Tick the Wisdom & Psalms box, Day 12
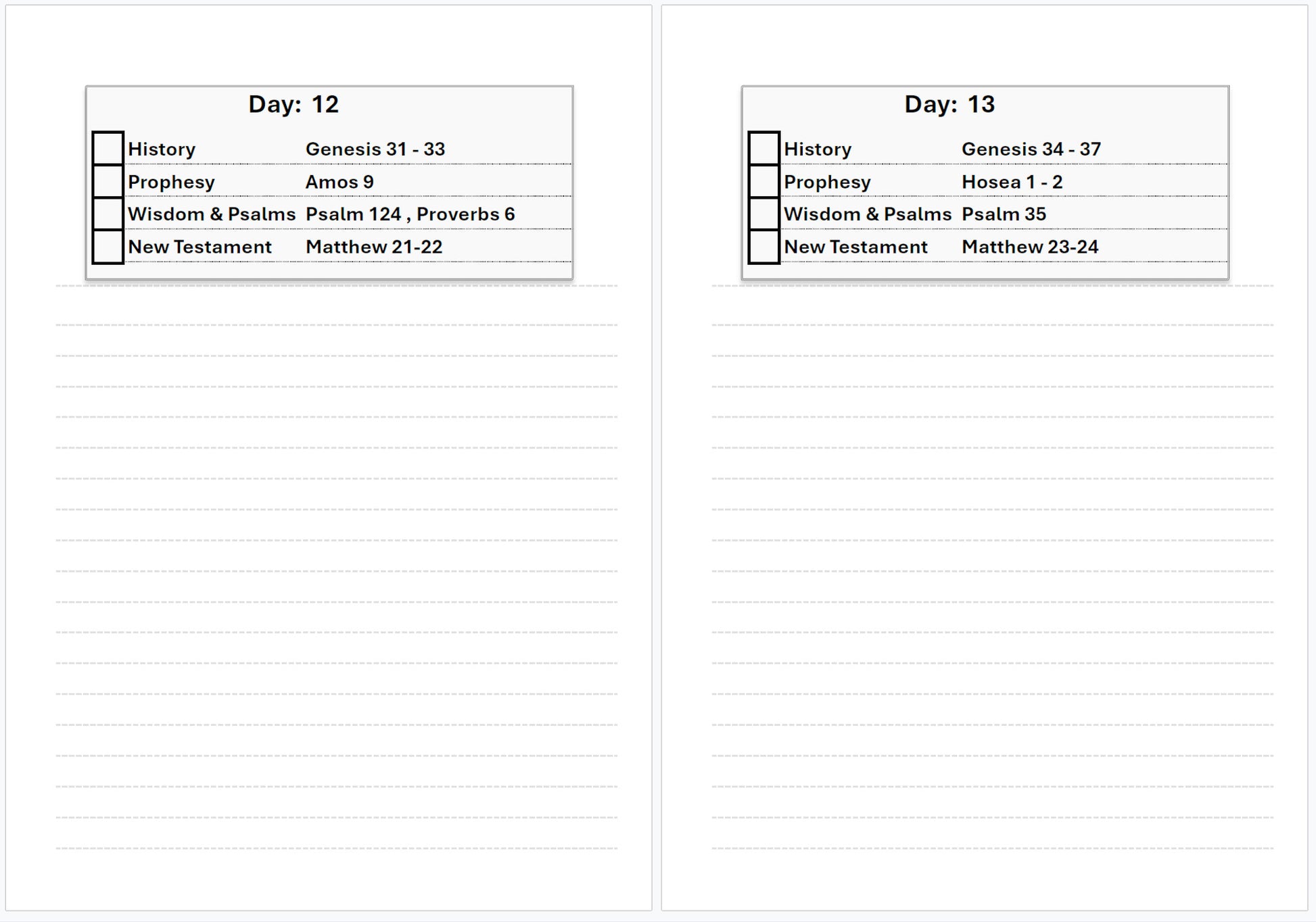Screen dimensions: 1316x922 click(108, 214)
